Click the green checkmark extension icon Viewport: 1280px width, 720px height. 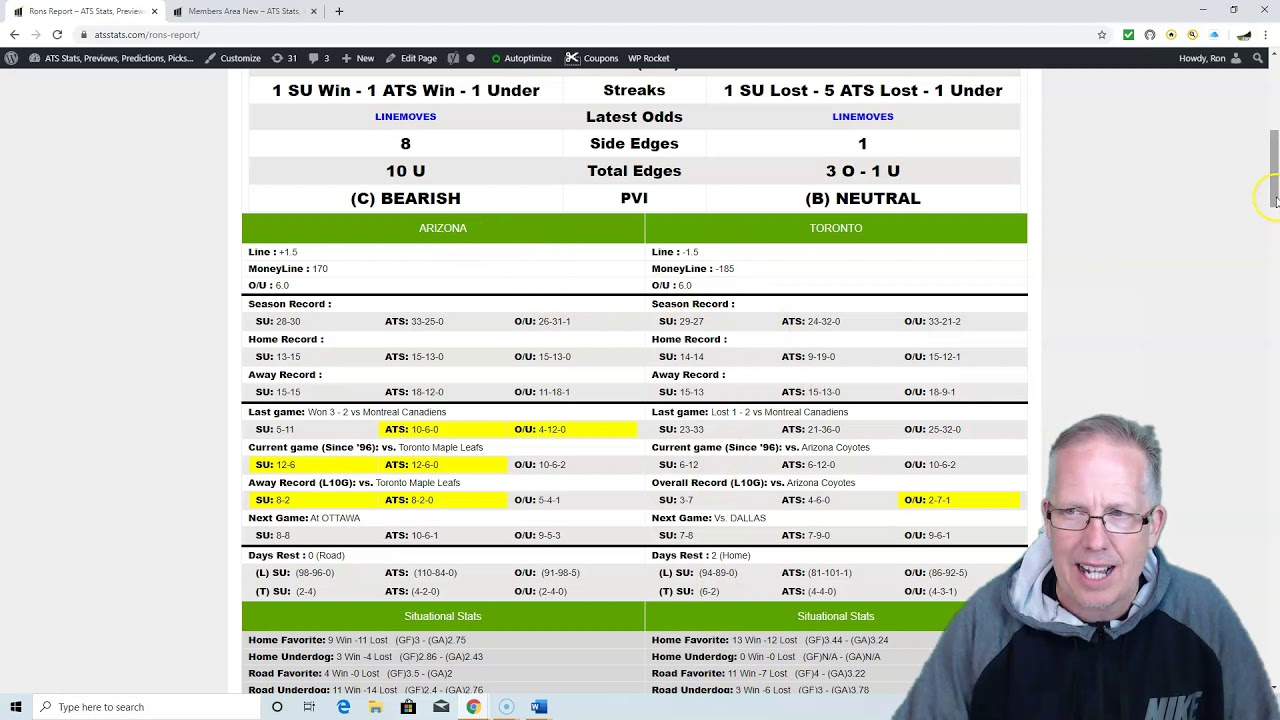pos(1128,35)
